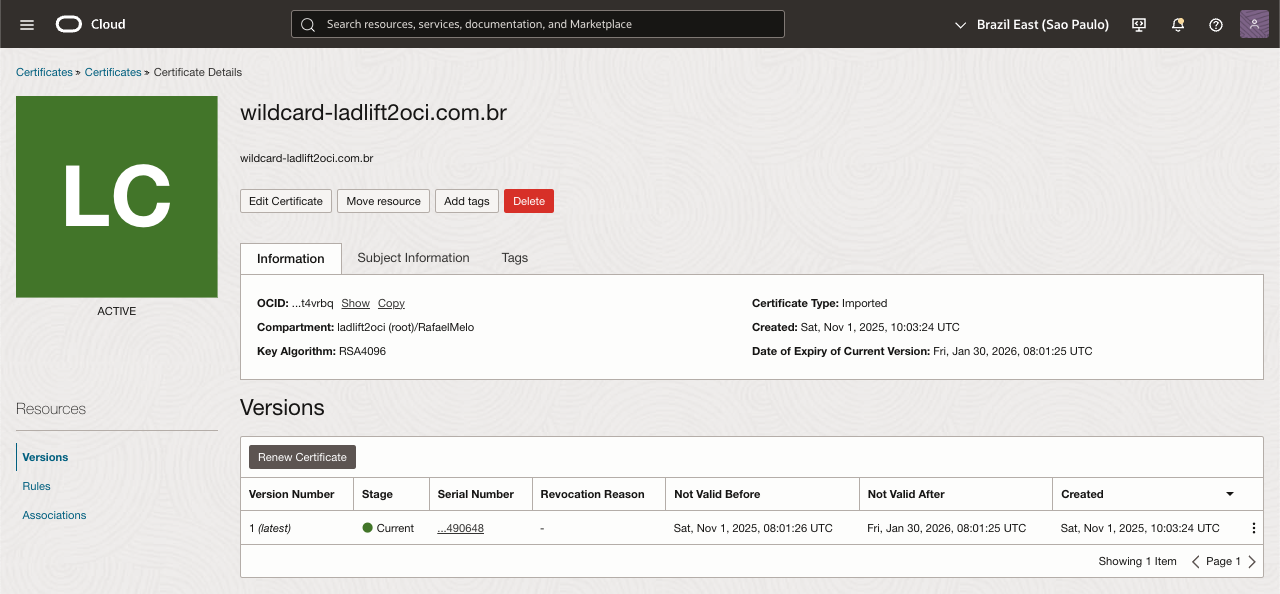Click the Move resource button

[x=383, y=201]
